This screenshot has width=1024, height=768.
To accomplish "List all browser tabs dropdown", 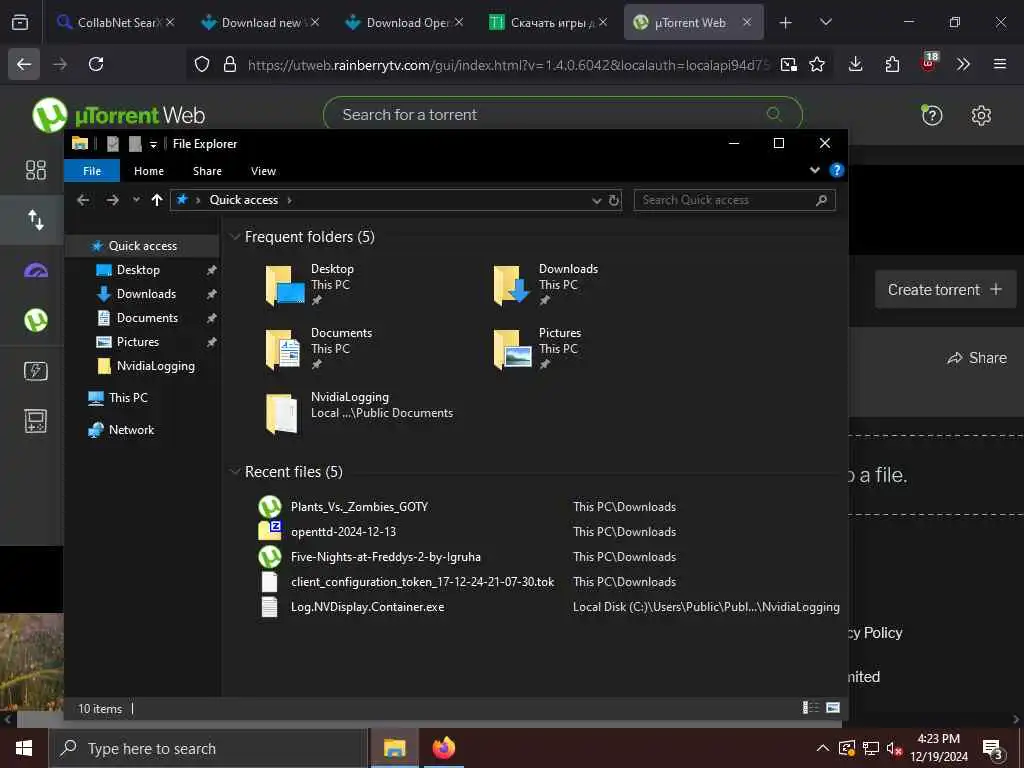I will pyautogui.click(x=825, y=22).
